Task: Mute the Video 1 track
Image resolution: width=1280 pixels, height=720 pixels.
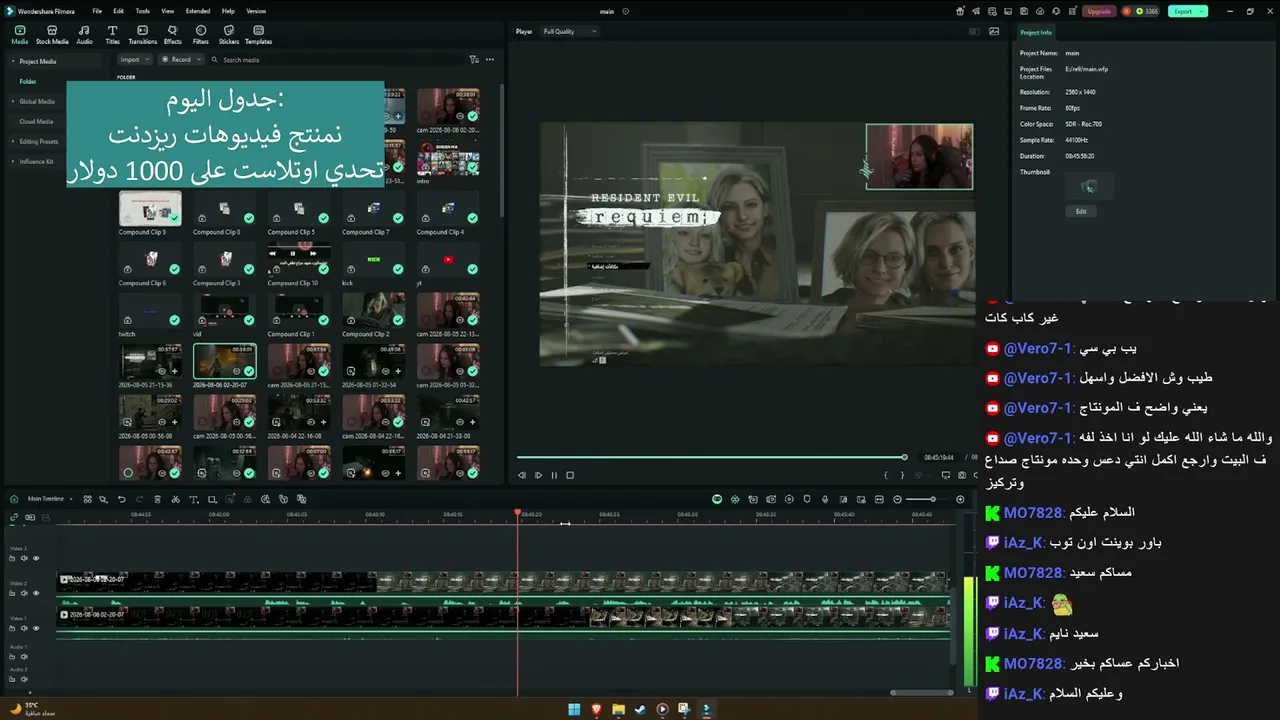Action: 24,628
